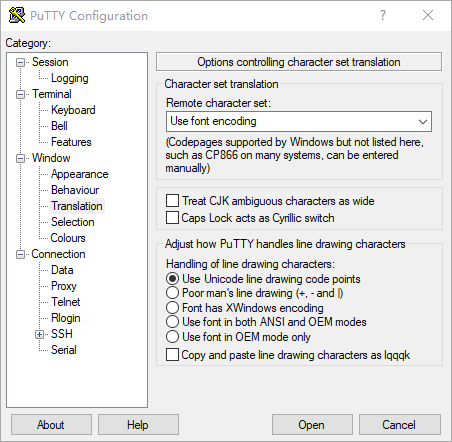Click the 'Handling of line drawing characters:' label

pos(250,264)
